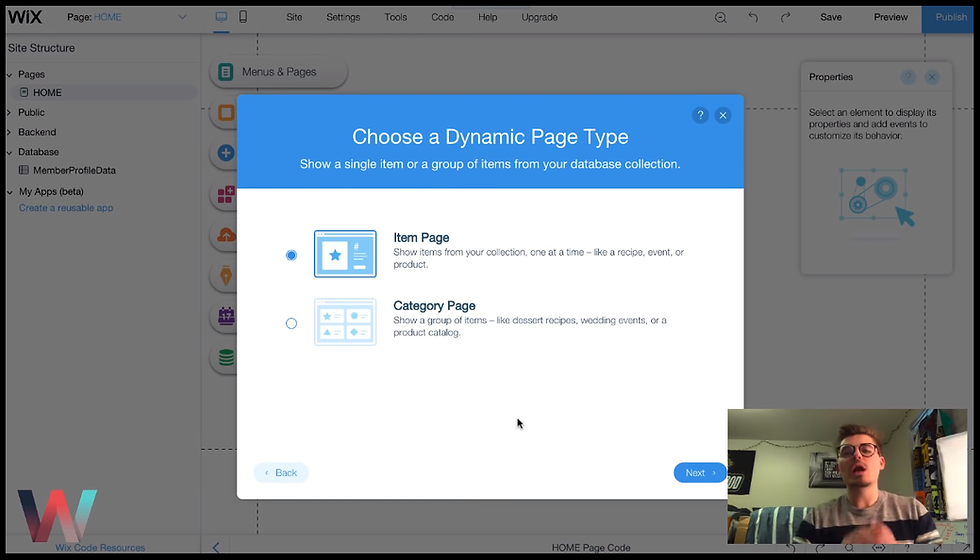980x560 pixels.
Task: Open the Help menu
Action: point(488,17)
